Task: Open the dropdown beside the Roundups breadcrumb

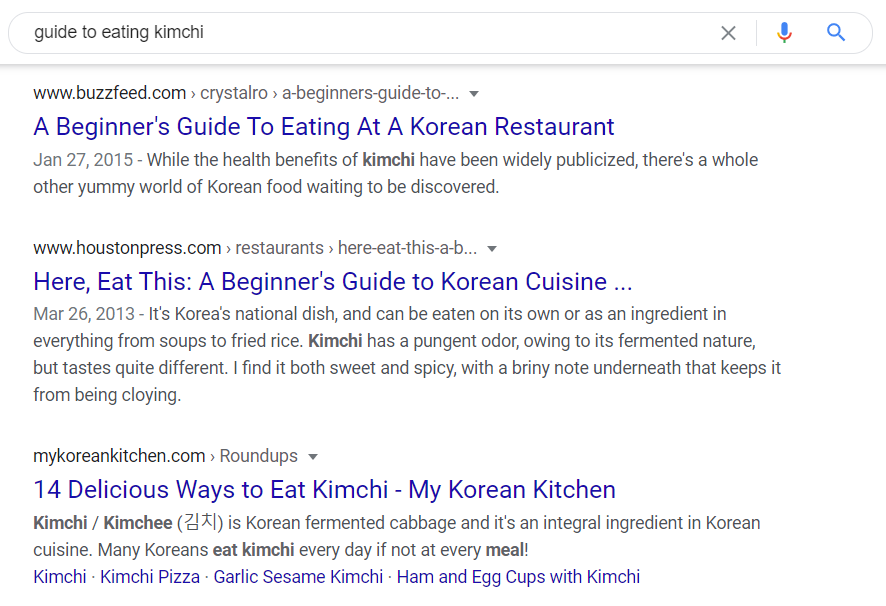Action: pyautogui.click(x=313, y=456)
